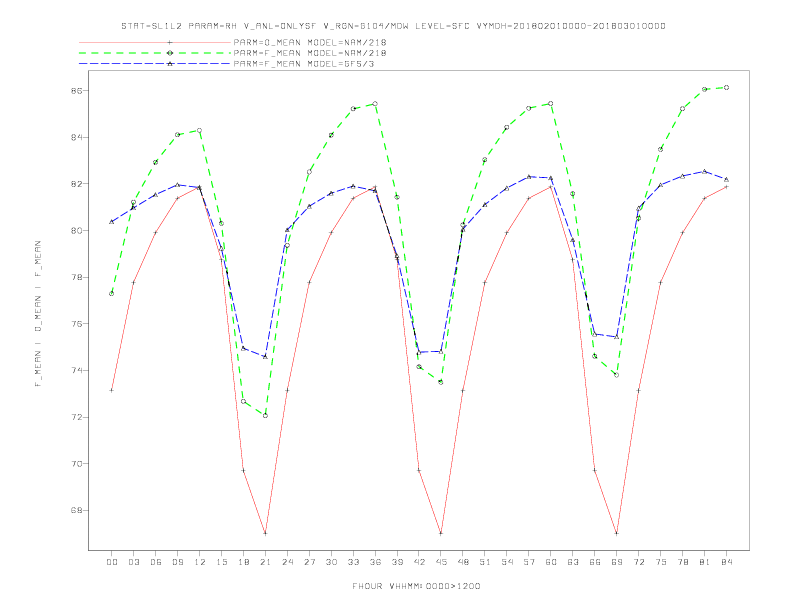Screen dimensions: 792x612
Task: Click red plus data point at forecast hour 21
Action: pos(265,533)
